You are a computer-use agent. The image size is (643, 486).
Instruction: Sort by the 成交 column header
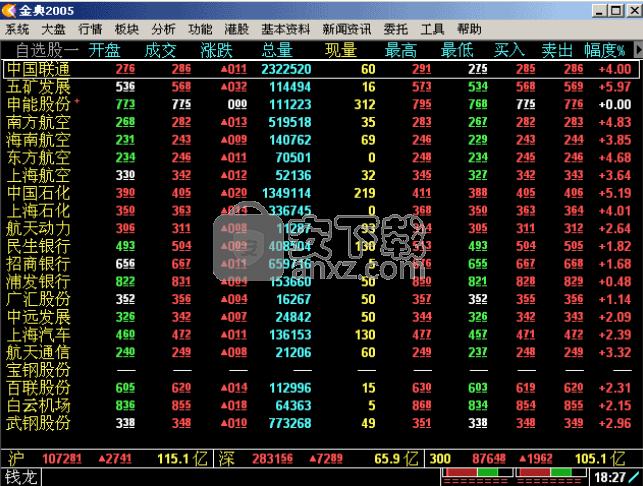click(x=160, y=50)
